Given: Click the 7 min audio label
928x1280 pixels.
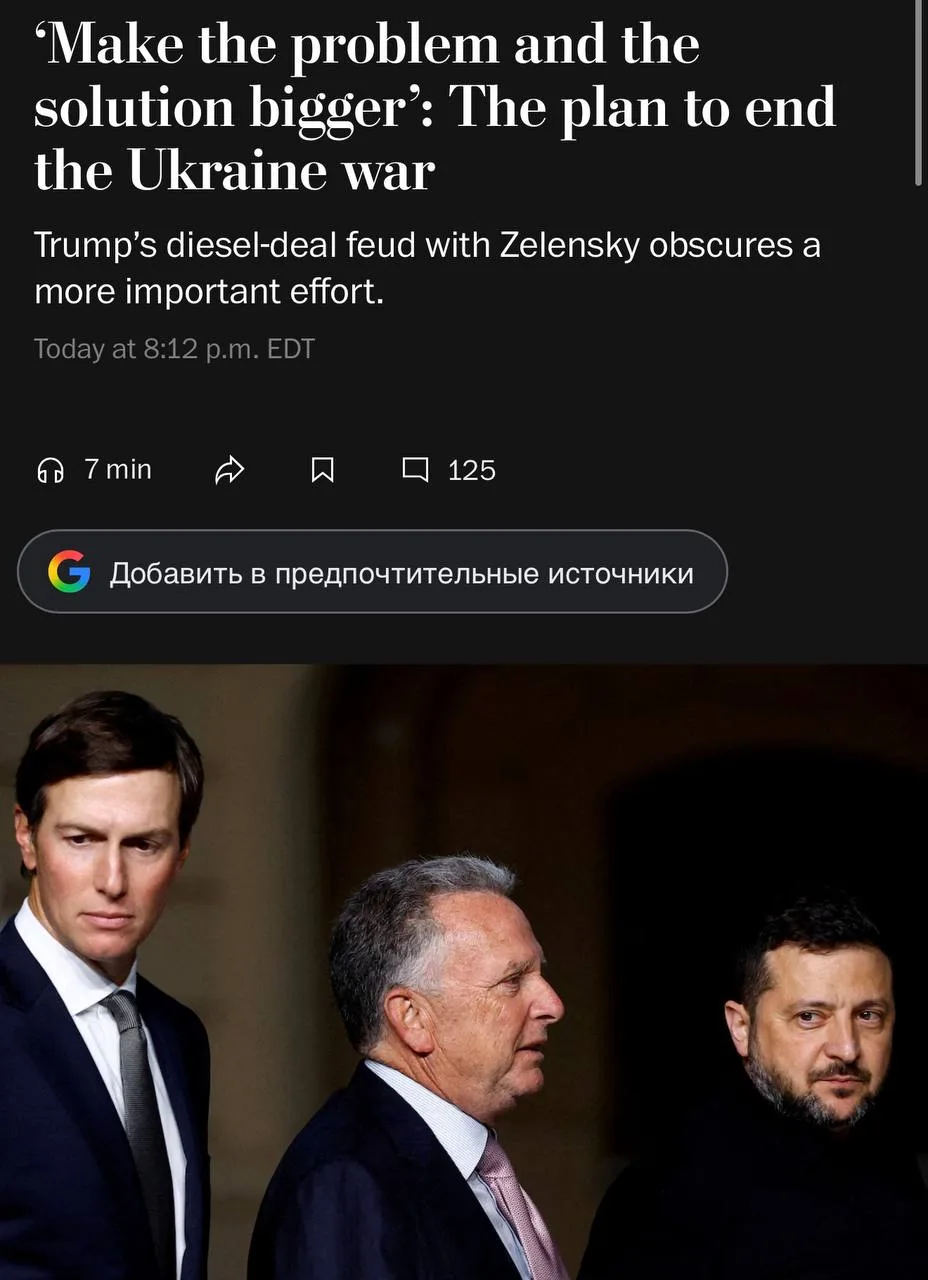Looking at the screenshot, I should [118, 469].
